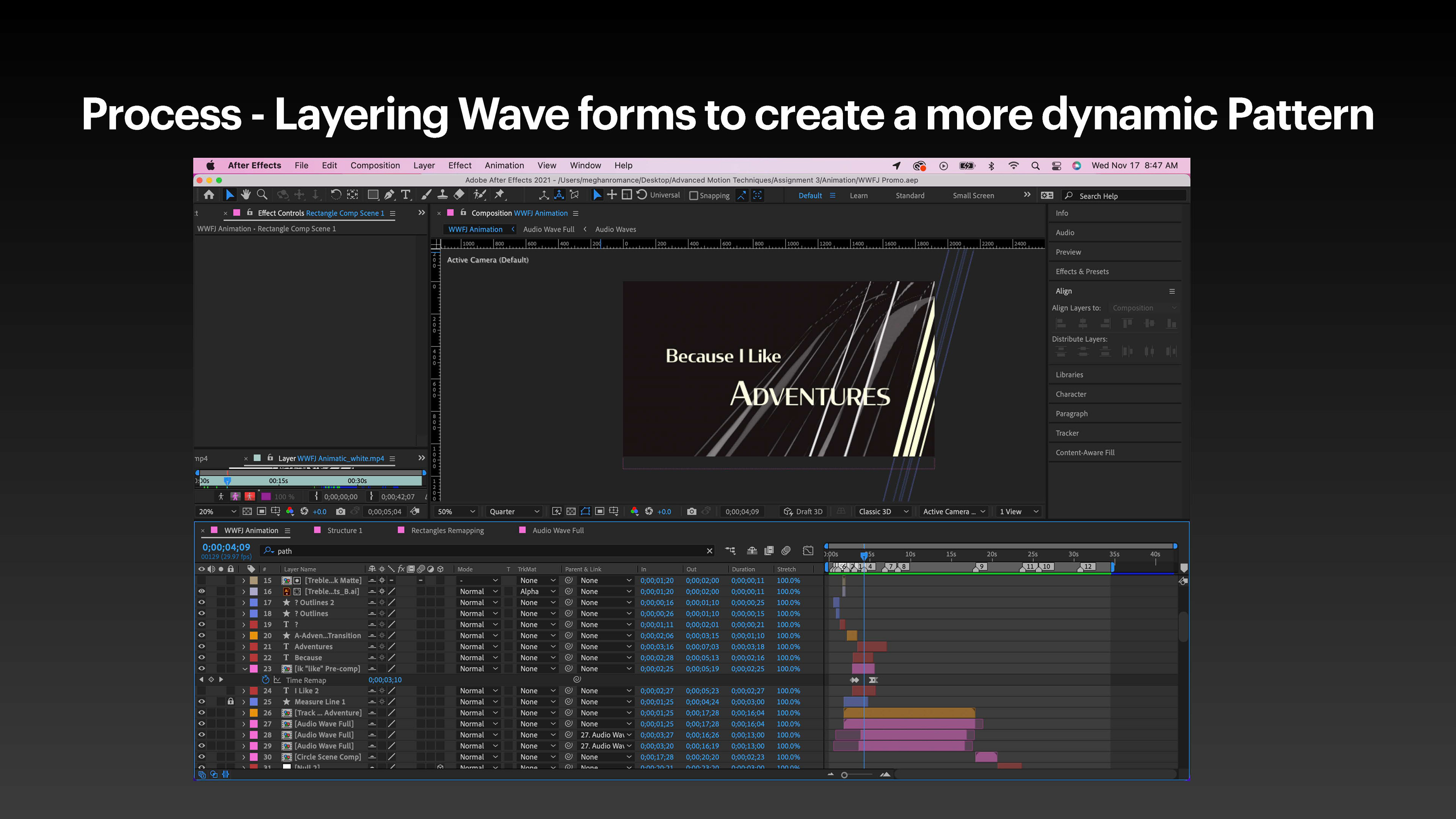1456x819 pixels.
Task: Select the Clone Stamp tool
Action: (442, 195)
